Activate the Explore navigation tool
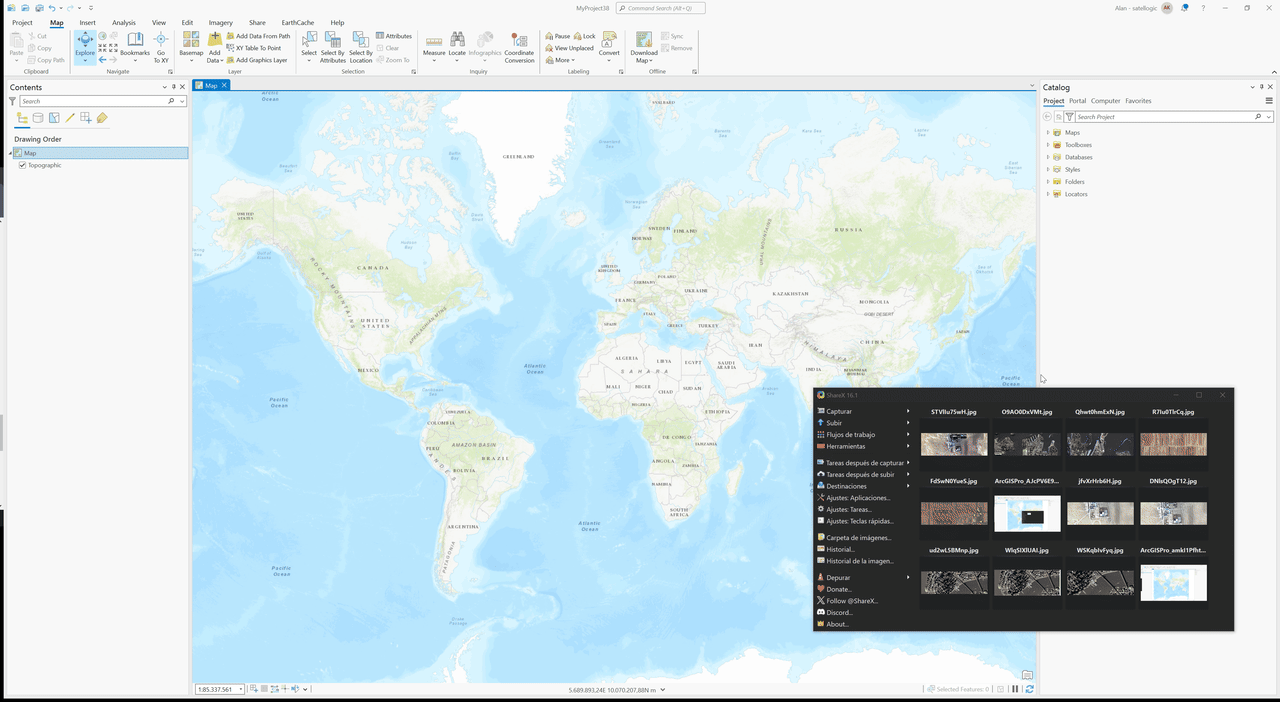Screen dimensions: 1280x702 (85, 42)
